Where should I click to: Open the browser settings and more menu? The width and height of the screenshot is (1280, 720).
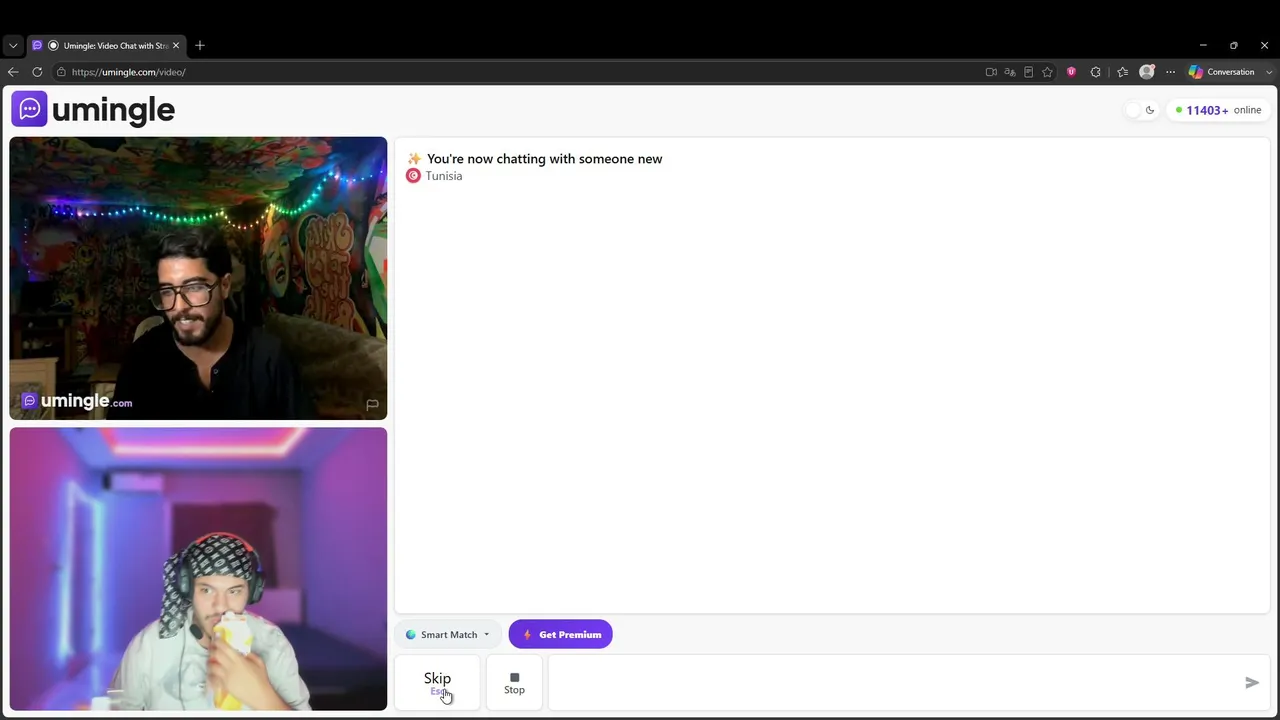click(1170, 72)
